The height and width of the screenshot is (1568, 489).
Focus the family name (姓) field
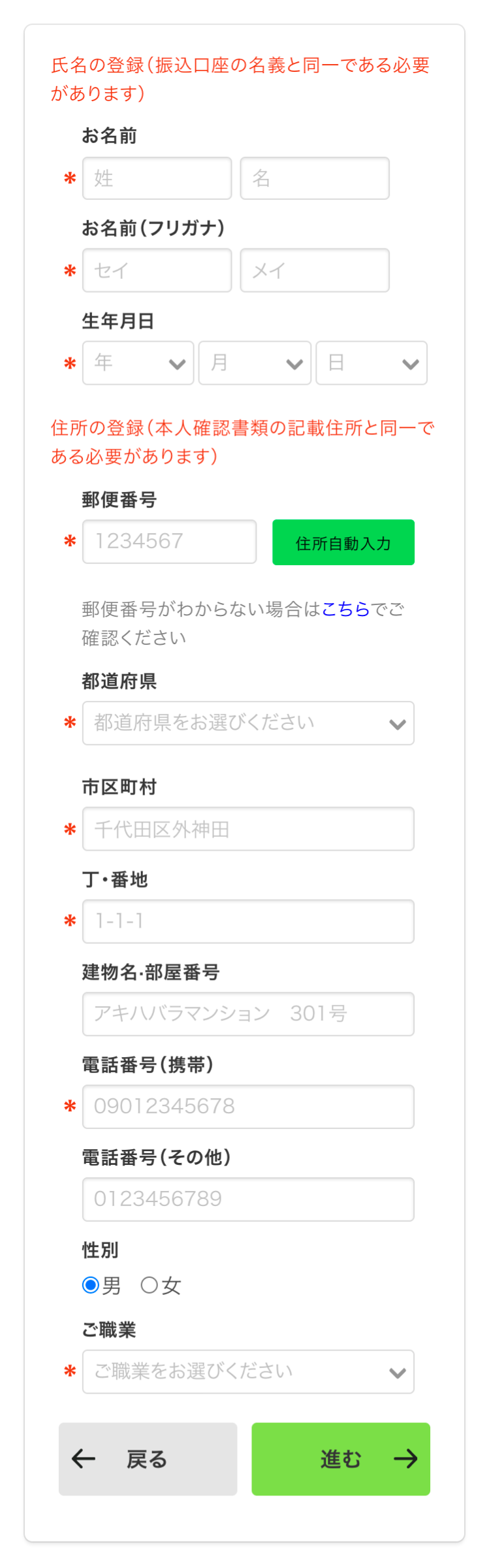pyautogui.click(x=157, y=178)
